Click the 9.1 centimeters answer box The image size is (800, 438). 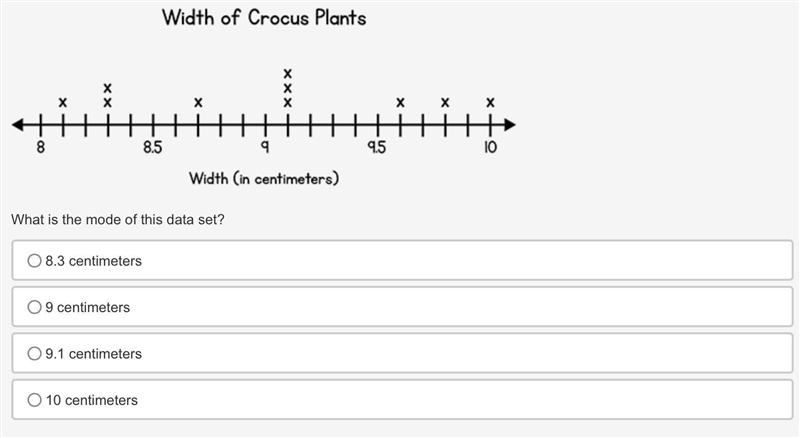(x=402, y=353)
